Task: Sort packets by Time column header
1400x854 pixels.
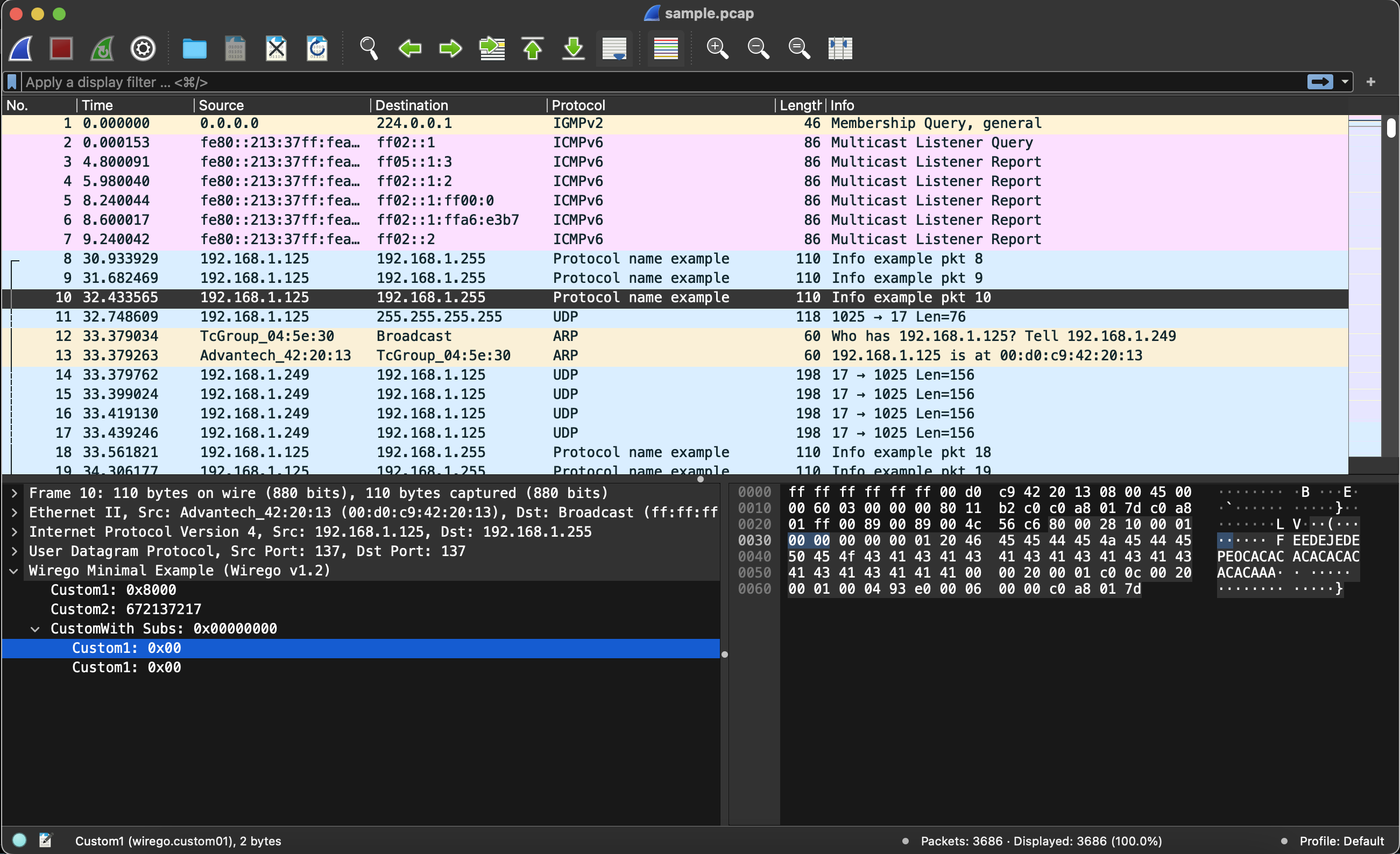Action: click(x=135, y=105)
